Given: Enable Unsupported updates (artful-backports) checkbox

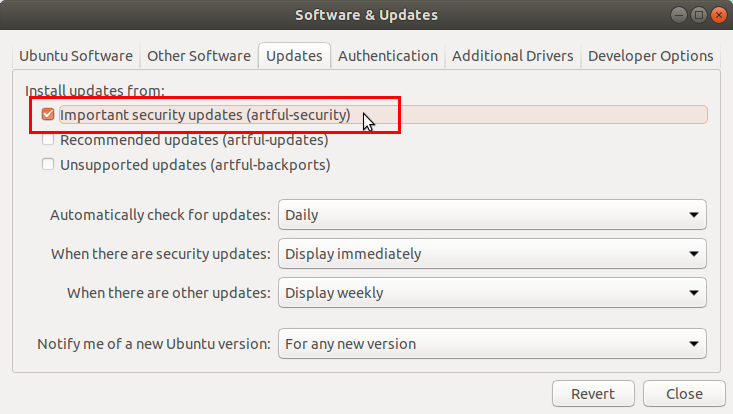Looking at the screenshot, I should click(48, 164).
